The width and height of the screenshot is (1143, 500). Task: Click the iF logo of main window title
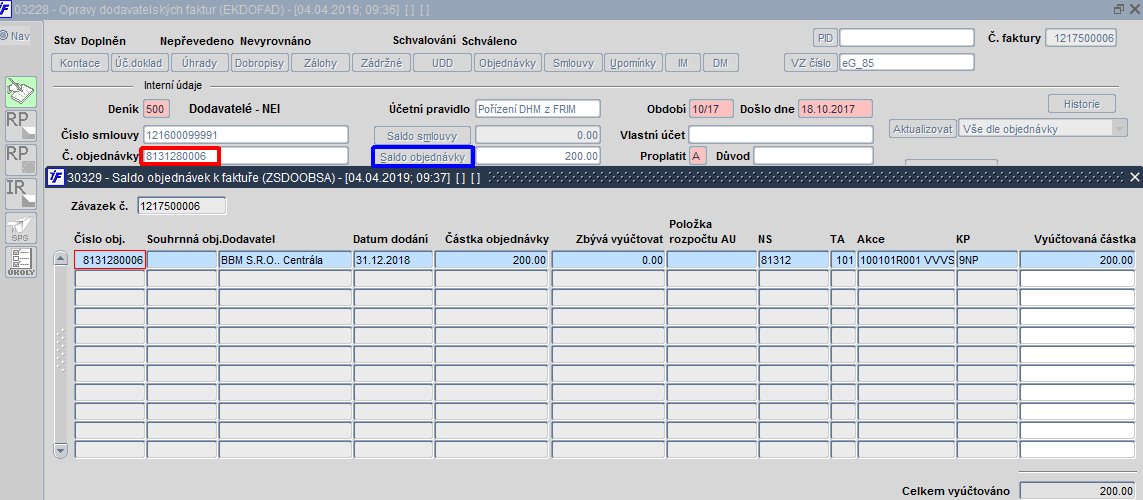pos(6,9)
